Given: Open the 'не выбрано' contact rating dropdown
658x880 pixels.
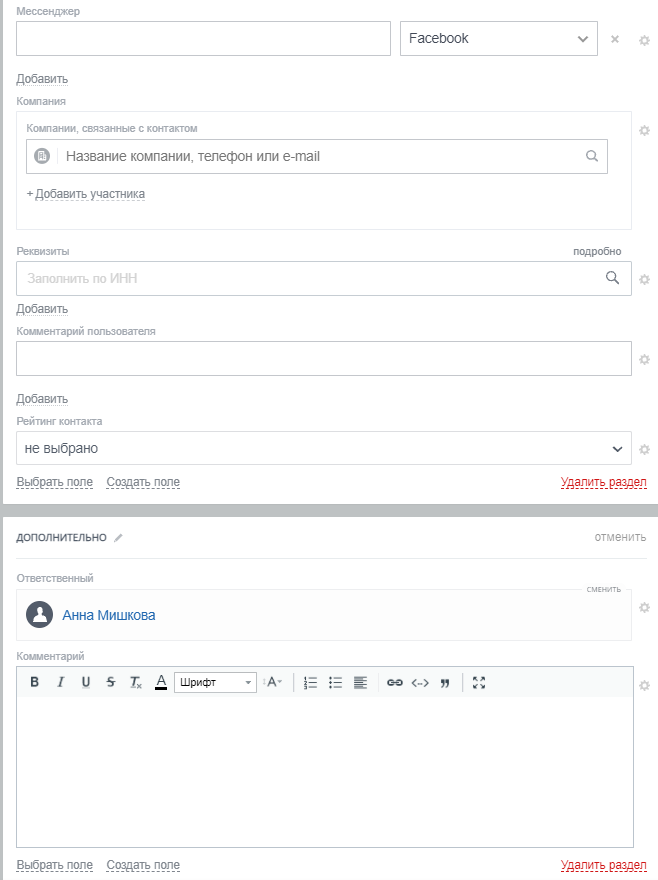Looking at the screenshot, I should pos(323,448).
